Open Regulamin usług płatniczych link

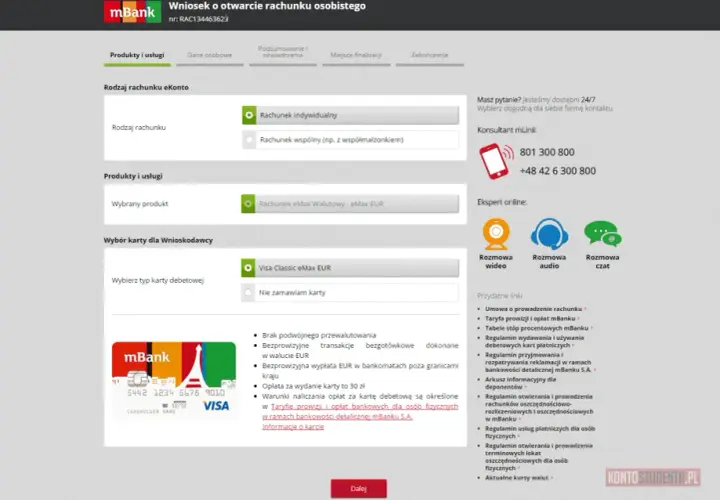(540, 433)
